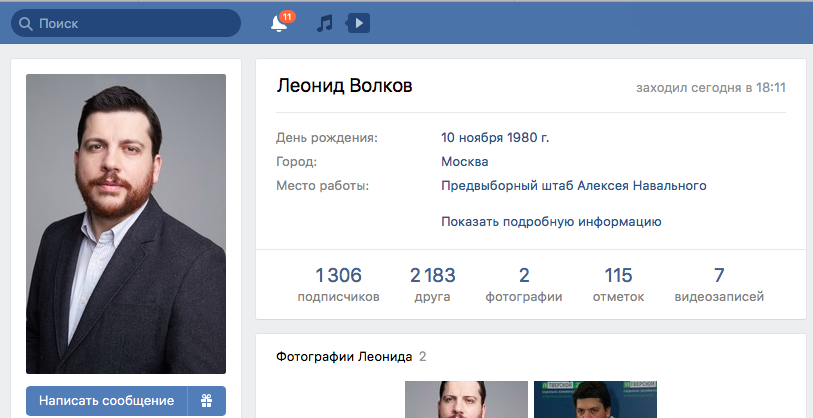The height and width of the screenshot is (418, 813).
Task: Click the magnifier icon in search
Action: 25,23
